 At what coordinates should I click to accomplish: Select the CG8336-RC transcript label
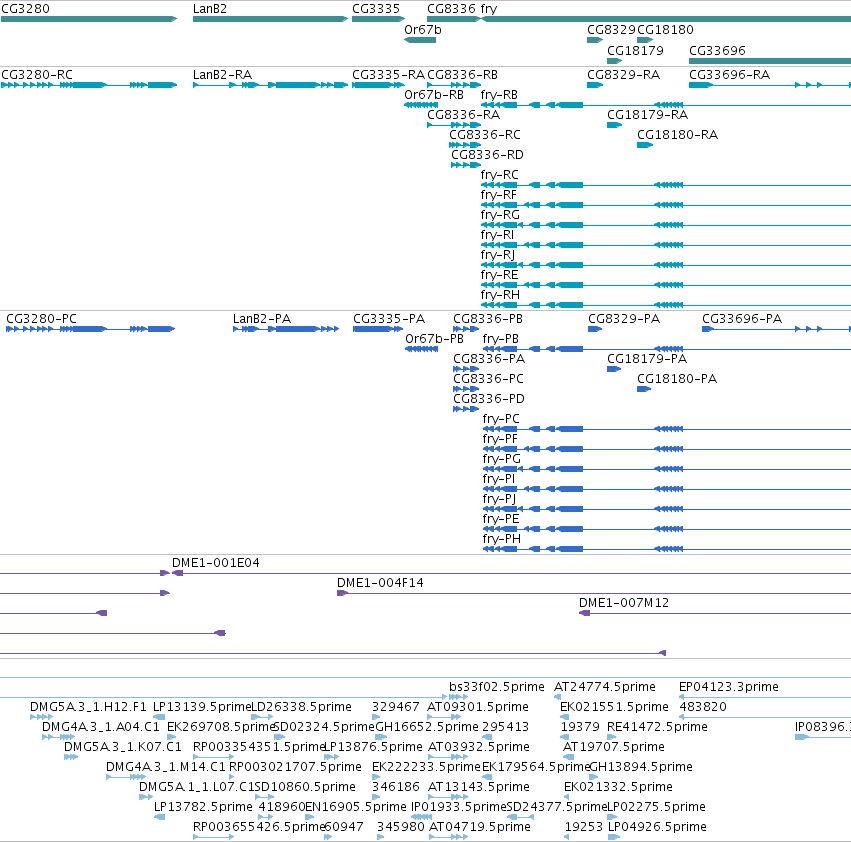point(484,135)
